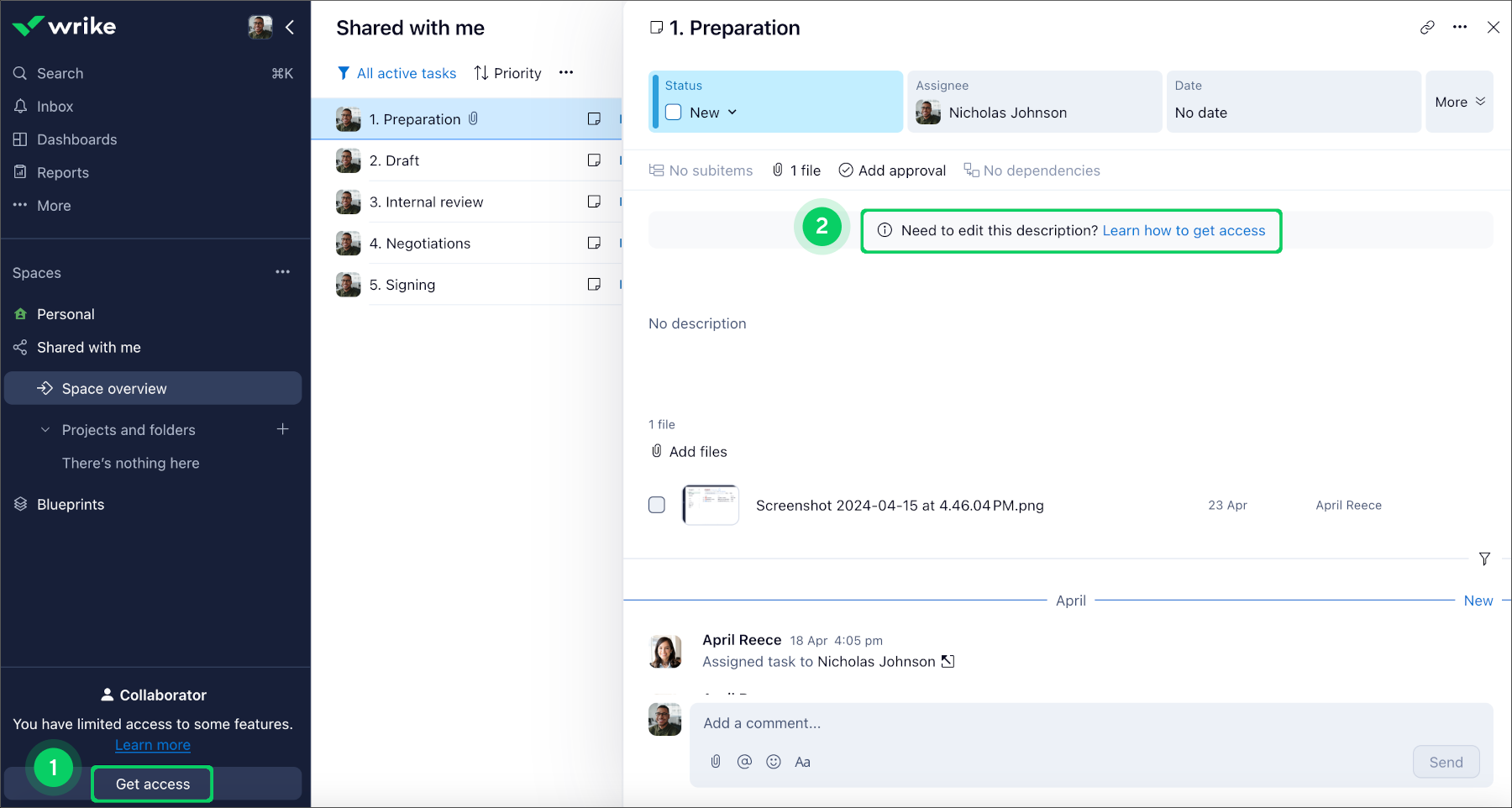Collapse the left sidebar with chevron
Viewport: 1512px width, 808px height.
(290, 28)
